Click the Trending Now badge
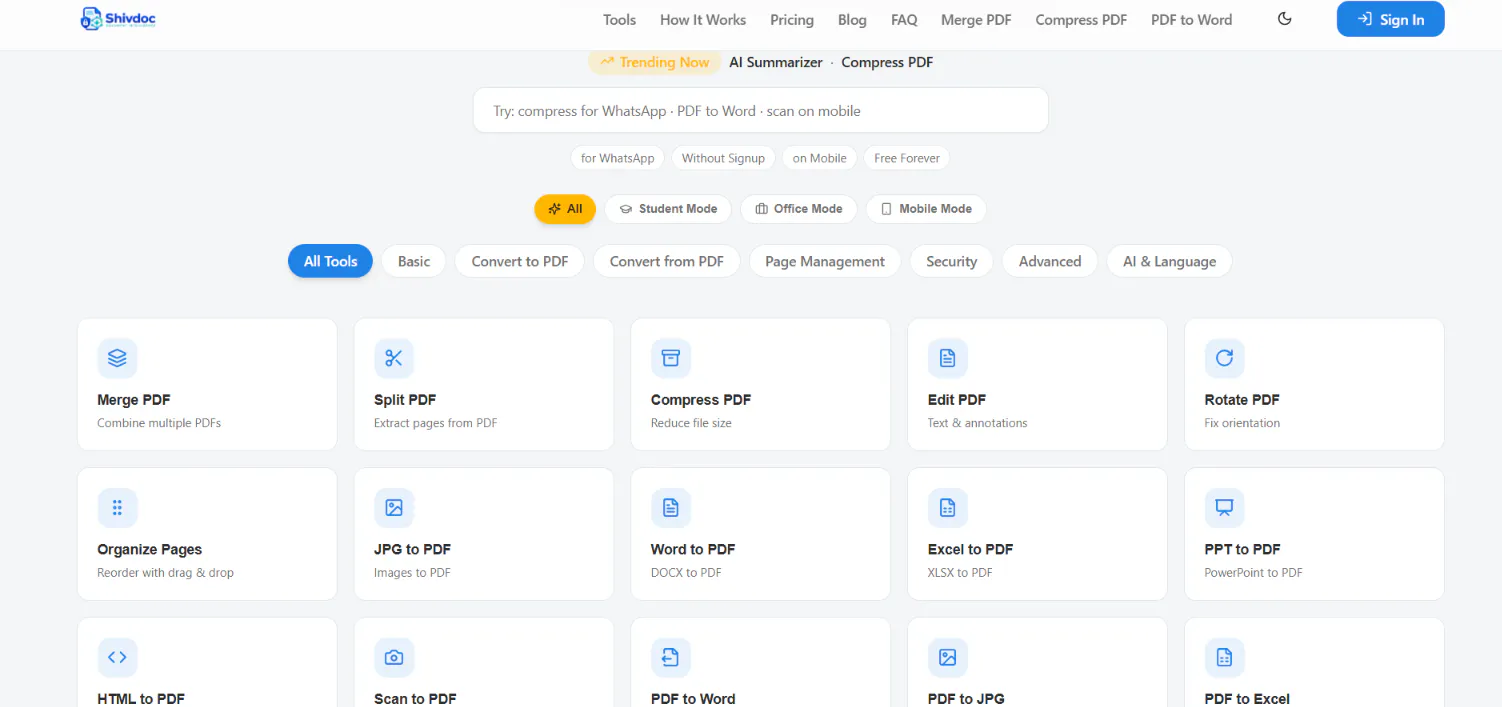The width and height of the screenshot is (1502, 707). pos(654,62)
